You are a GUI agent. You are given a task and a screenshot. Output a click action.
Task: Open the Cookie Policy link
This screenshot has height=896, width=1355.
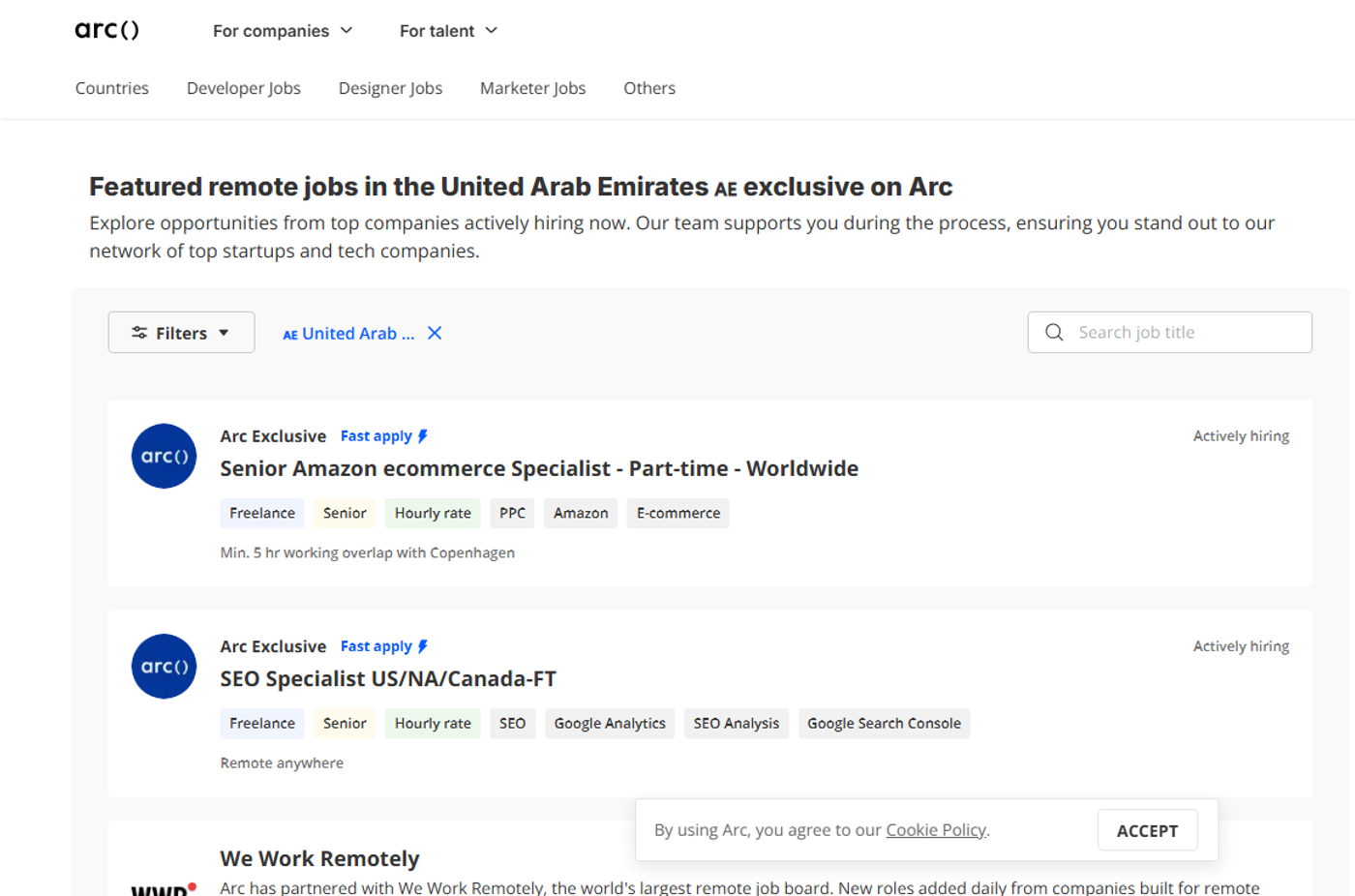(936, 830)
